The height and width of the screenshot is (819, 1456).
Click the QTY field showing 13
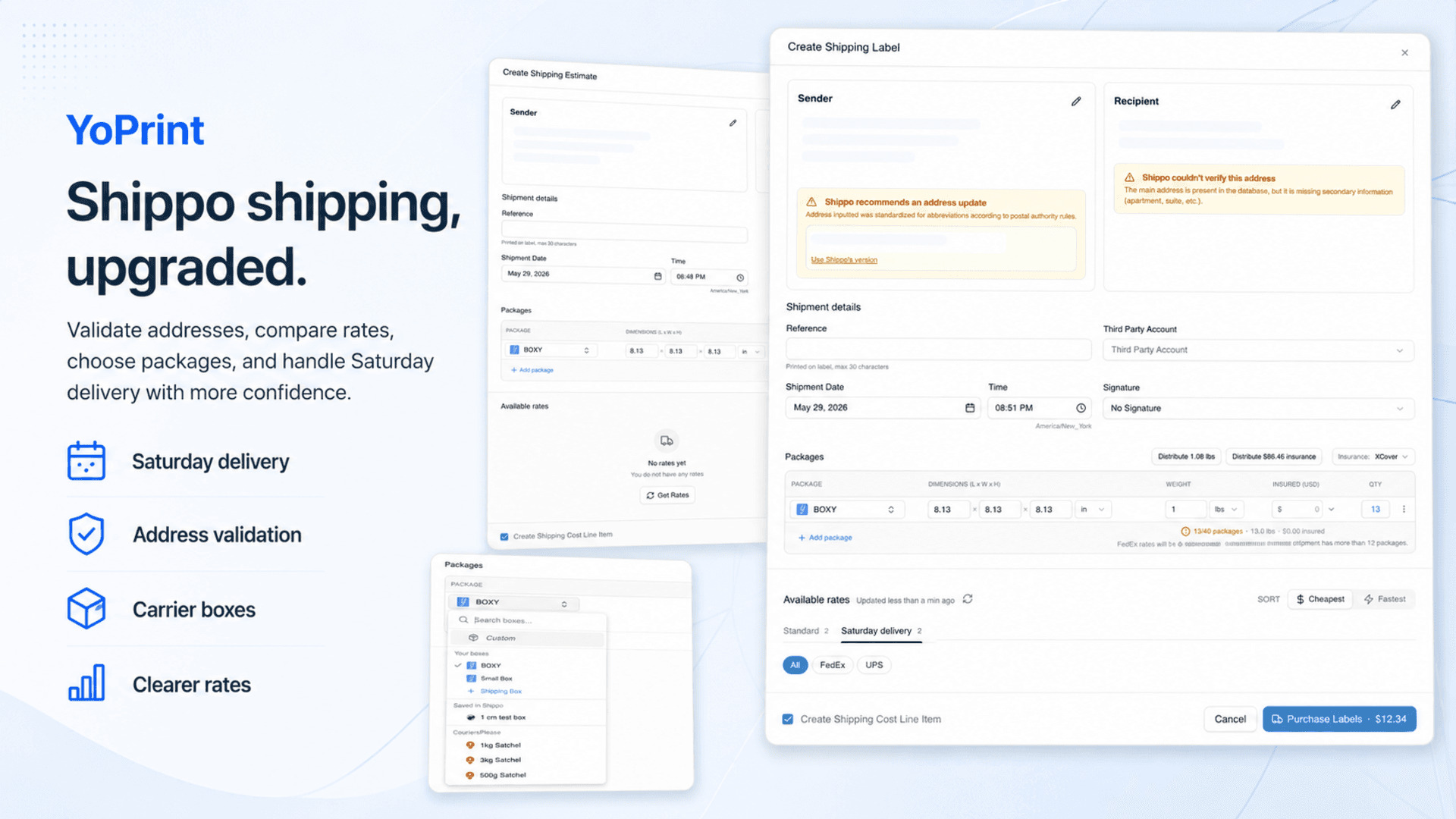[x=1375, y=510]
